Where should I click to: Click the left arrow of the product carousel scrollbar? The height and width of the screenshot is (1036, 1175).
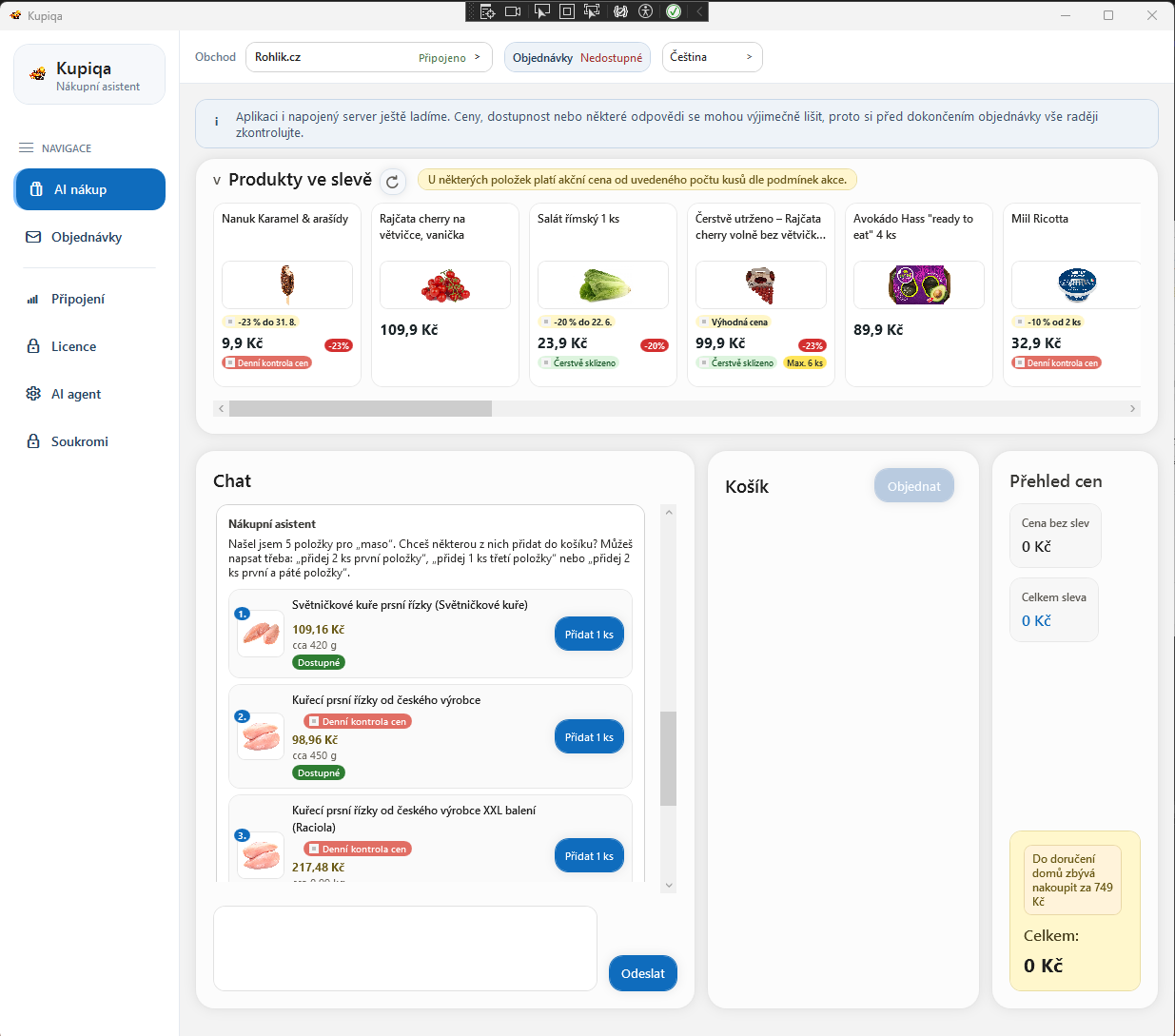pos(222,408)
